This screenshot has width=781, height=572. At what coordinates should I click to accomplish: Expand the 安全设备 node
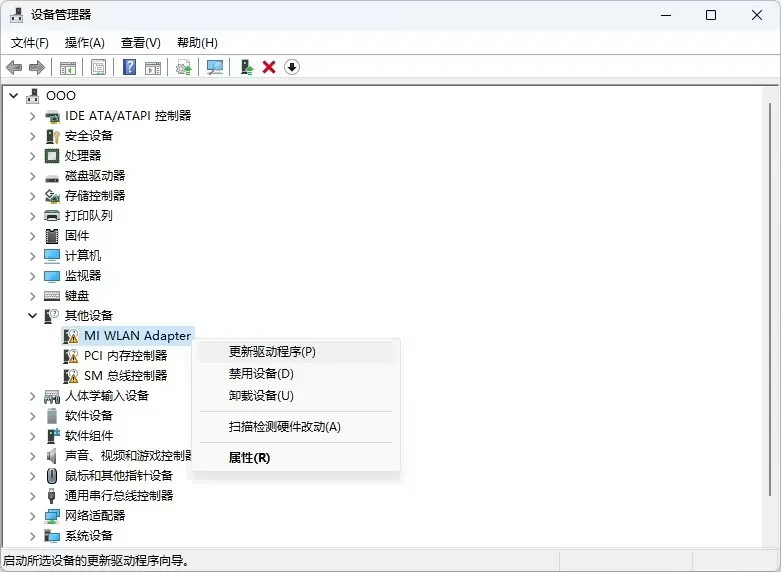point(32,136)
